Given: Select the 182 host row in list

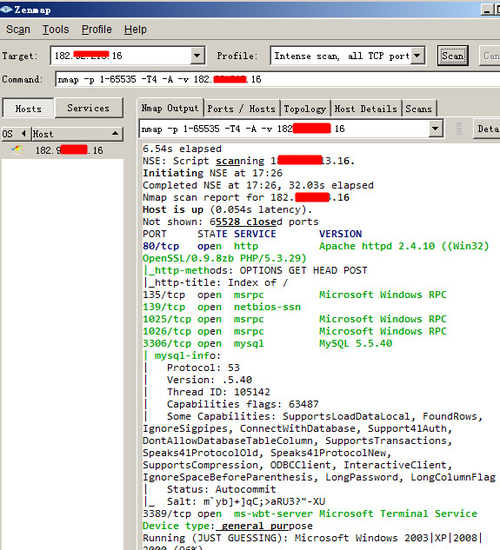Looking at the screenshot, I should tap(62, 150).
